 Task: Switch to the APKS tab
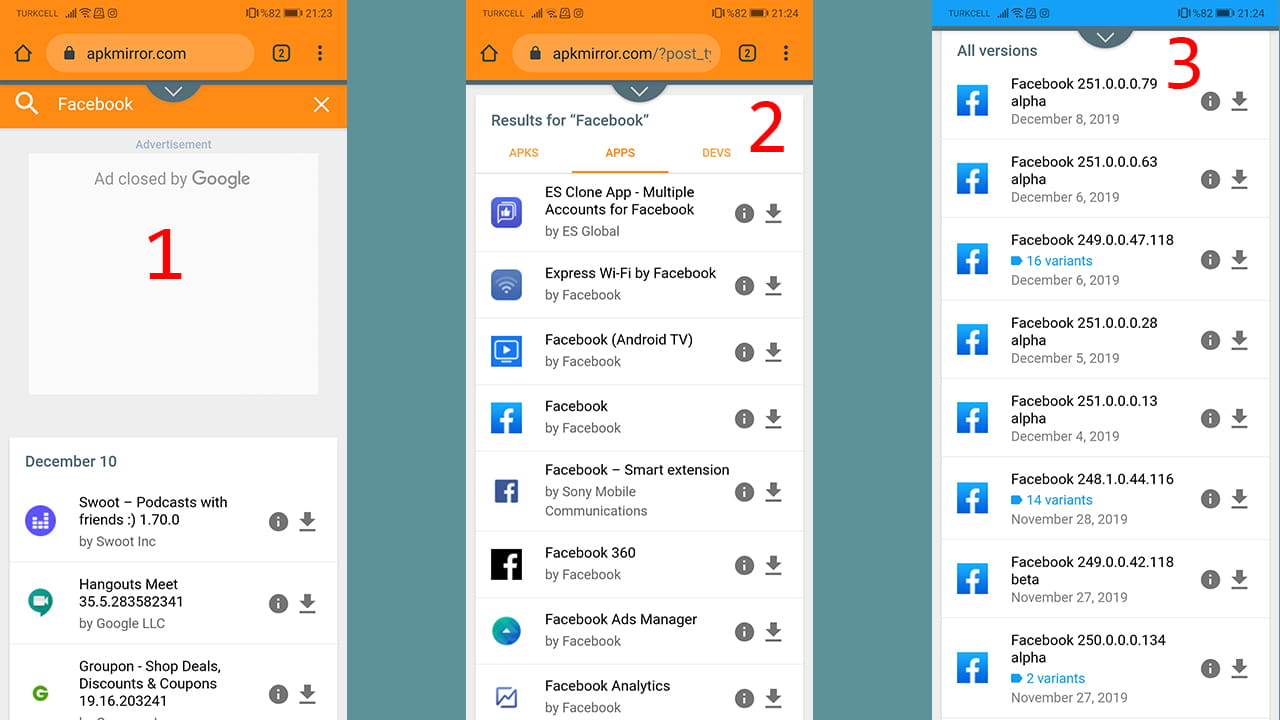point(524,153)
